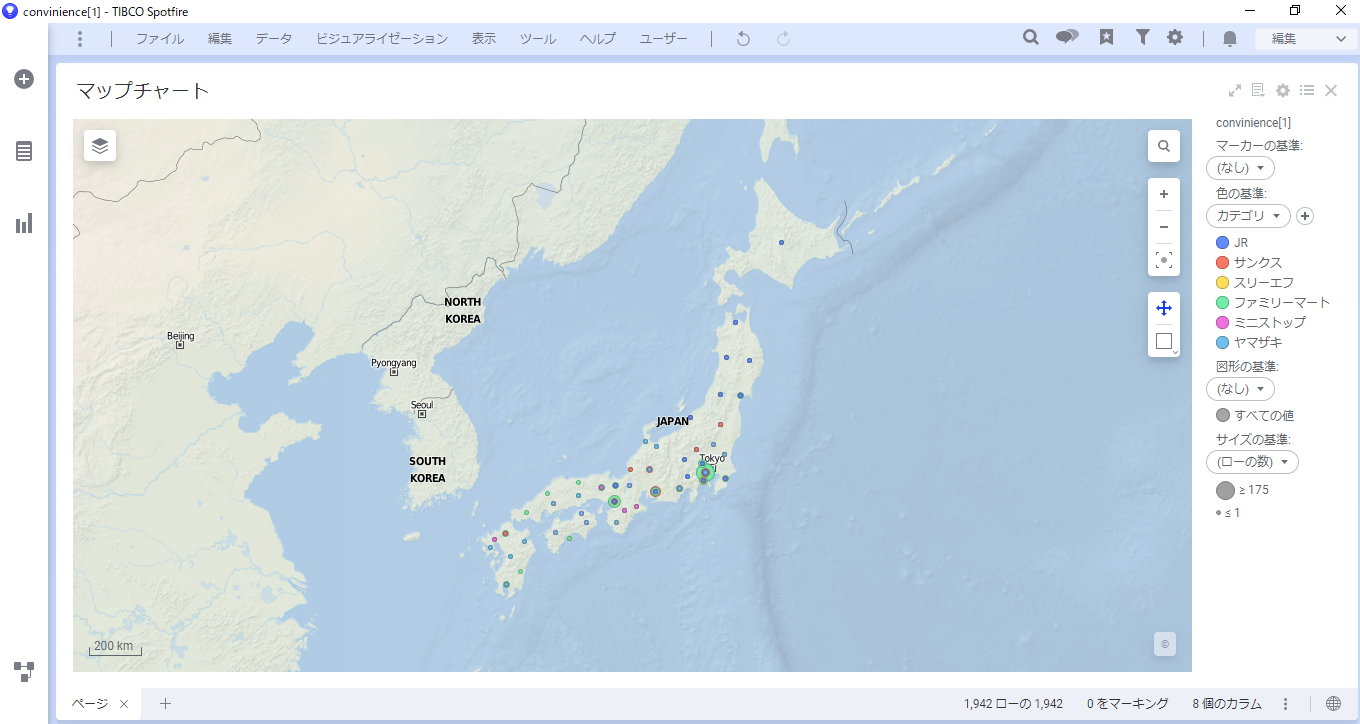
Task: Click the map search magnifier button
Action: click(x=1164, y=146)
